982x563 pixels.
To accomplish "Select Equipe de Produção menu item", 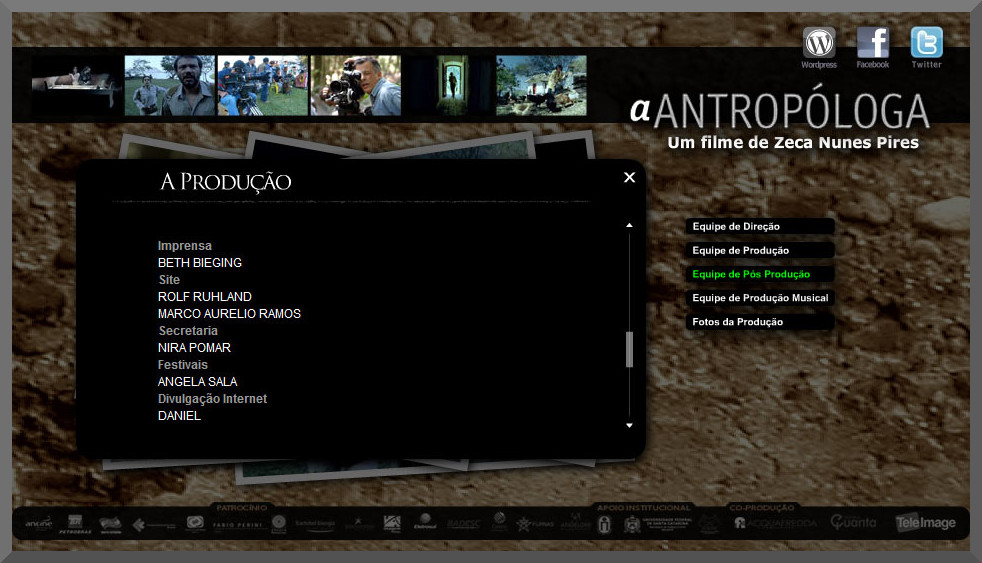I will [760, 250].
